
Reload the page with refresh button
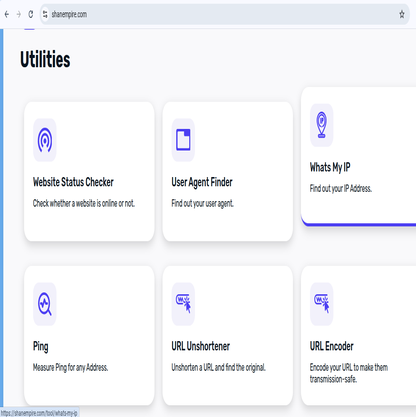[31, 14]
